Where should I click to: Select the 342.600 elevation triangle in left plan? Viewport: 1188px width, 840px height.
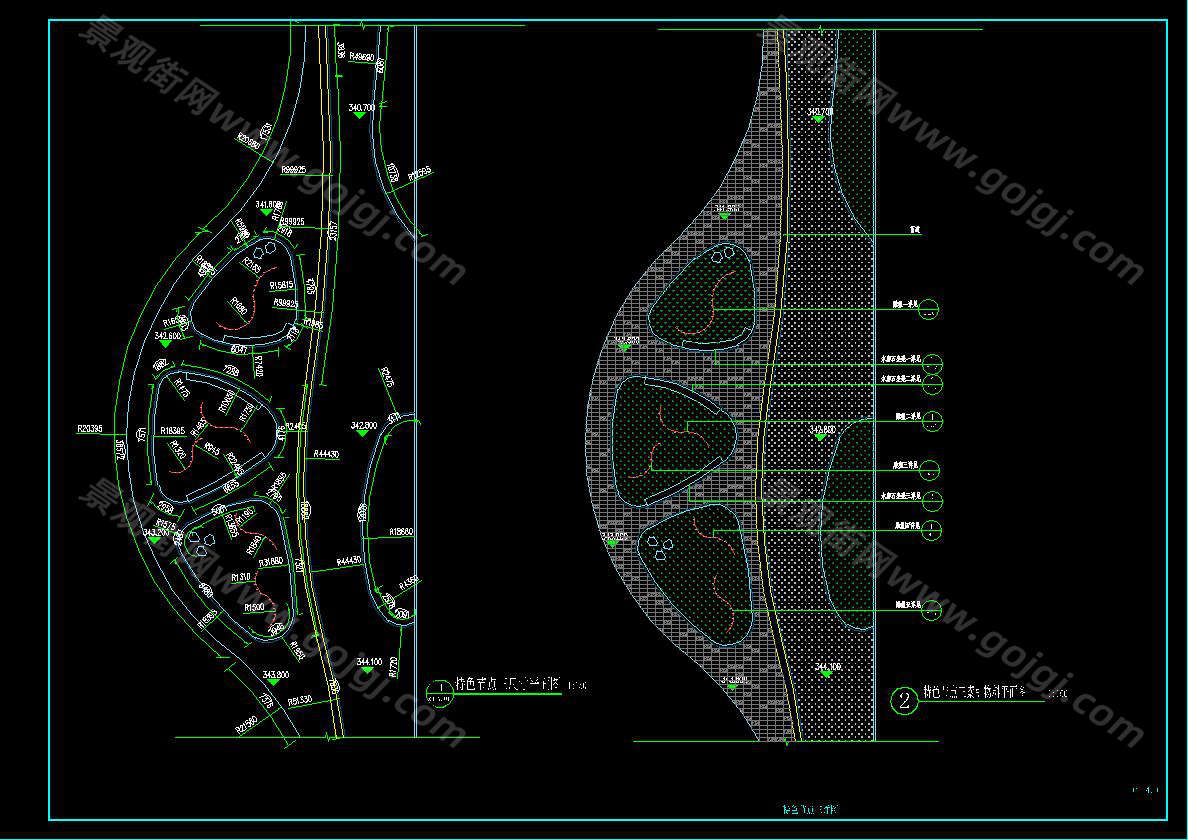point(165,343)
